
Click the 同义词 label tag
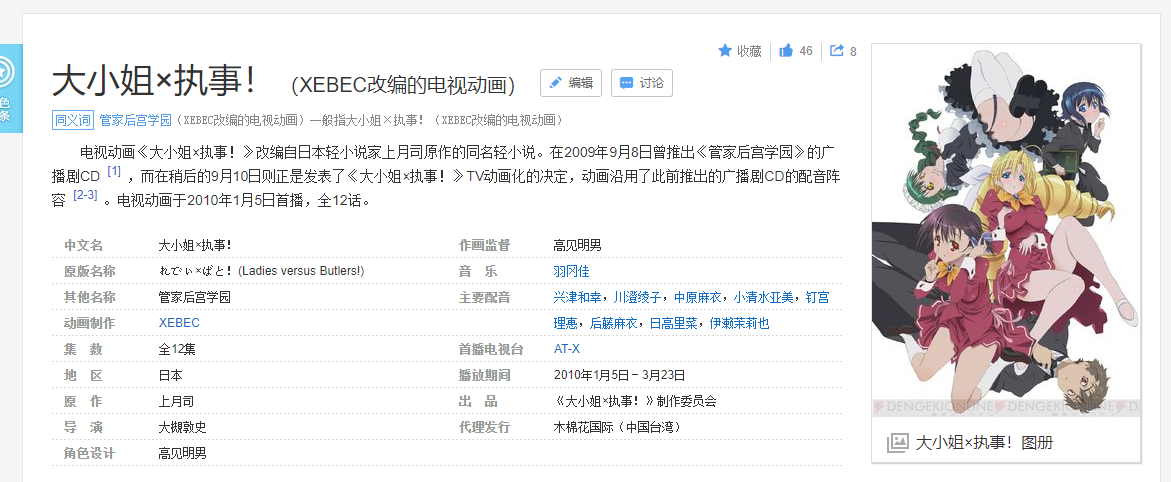point(72,120)
